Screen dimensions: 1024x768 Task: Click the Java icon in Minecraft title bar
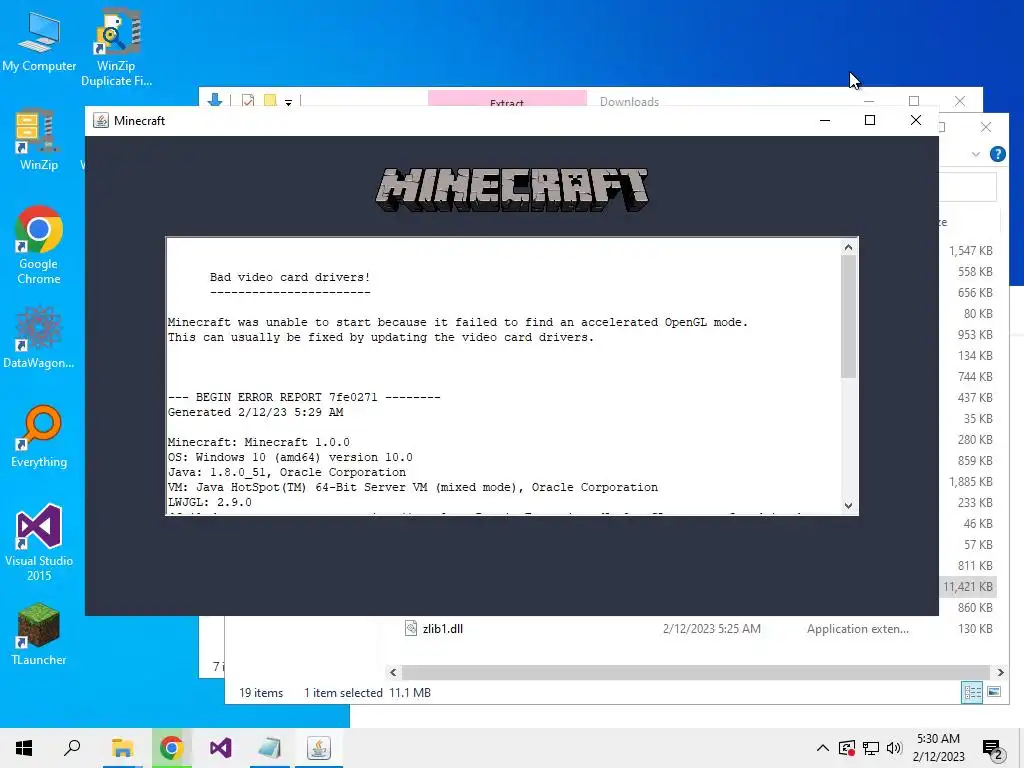click(x=101, y=120)
